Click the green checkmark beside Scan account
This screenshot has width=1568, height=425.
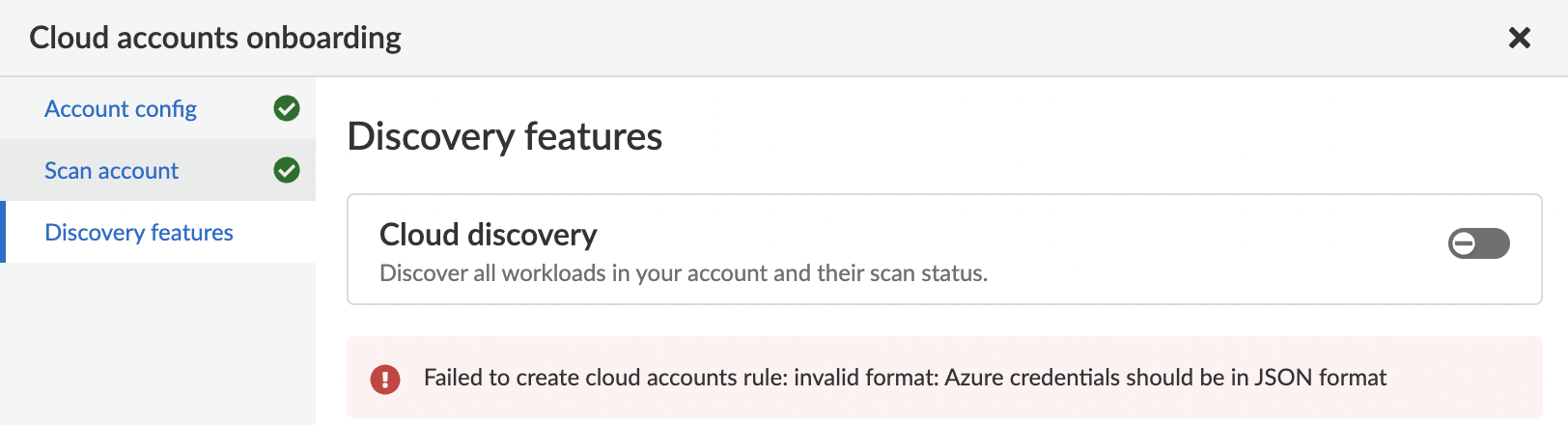[287, 170]
